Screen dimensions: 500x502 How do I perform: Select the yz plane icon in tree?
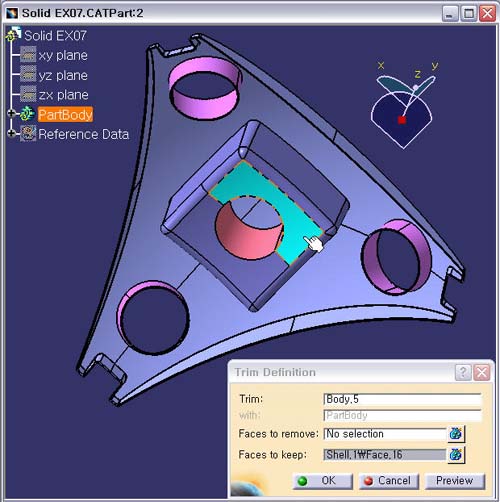point(28,74)
